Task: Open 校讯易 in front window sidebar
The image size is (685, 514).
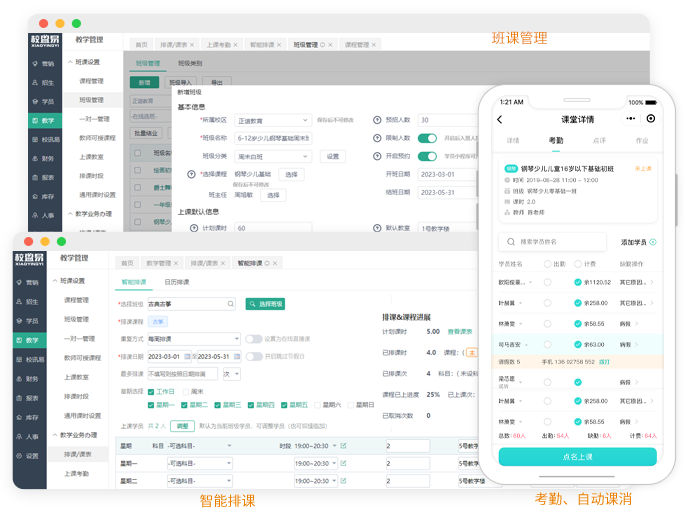Action: pos(30,359)
